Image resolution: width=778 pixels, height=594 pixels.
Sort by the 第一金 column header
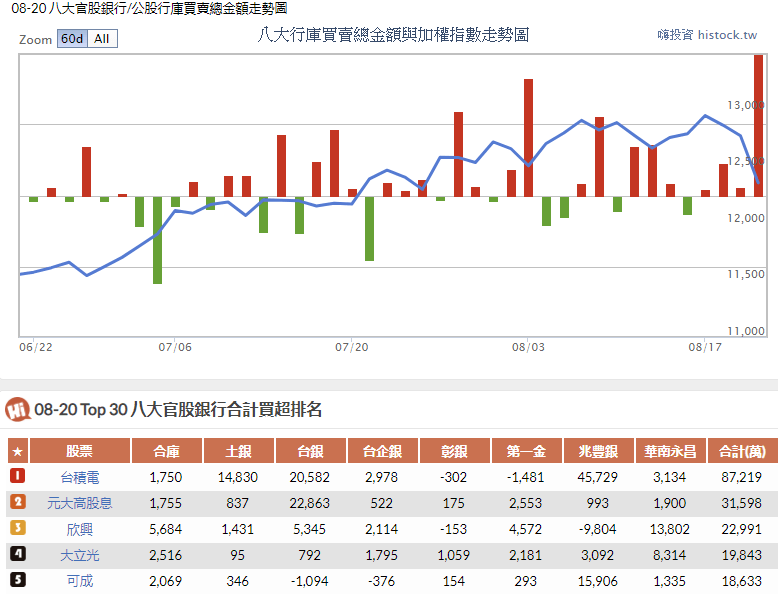(526, 451)
